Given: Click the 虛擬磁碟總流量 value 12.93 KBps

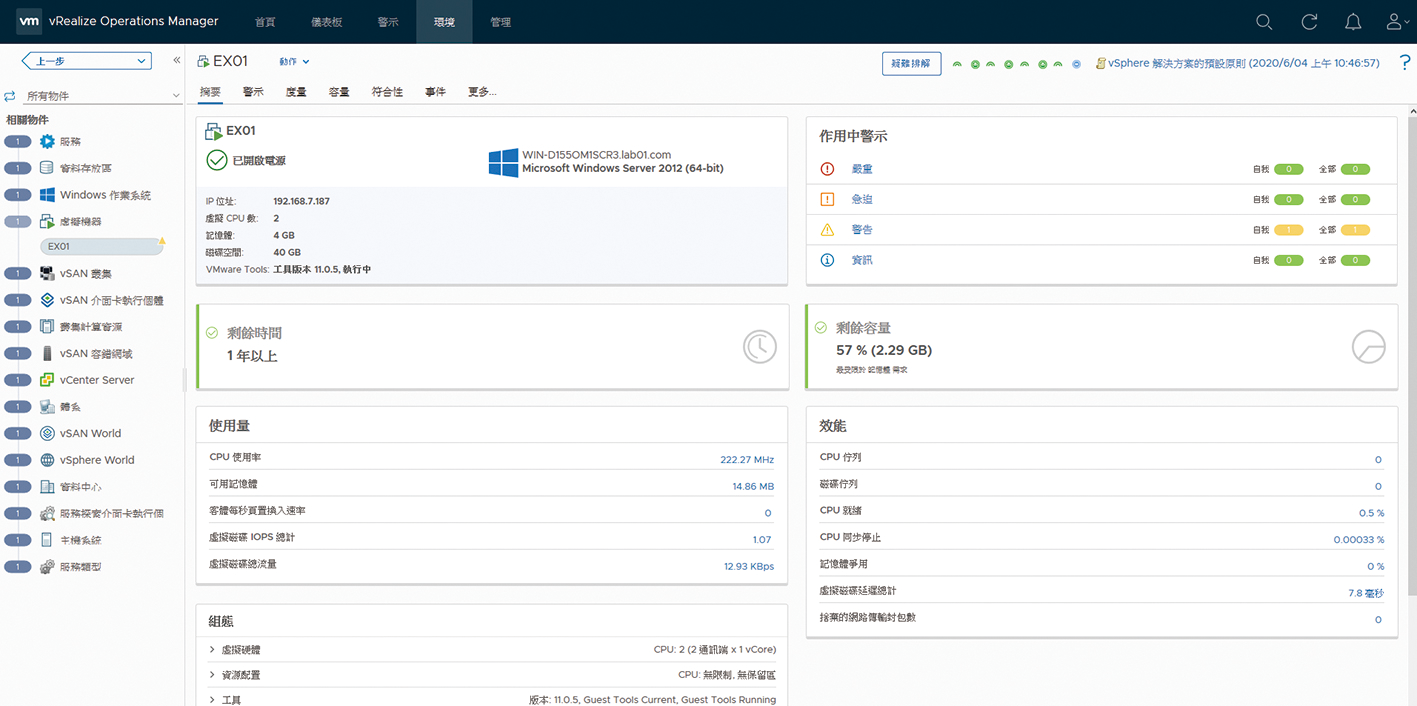Looking at the screenshot, I should click(x=749, y=566).
